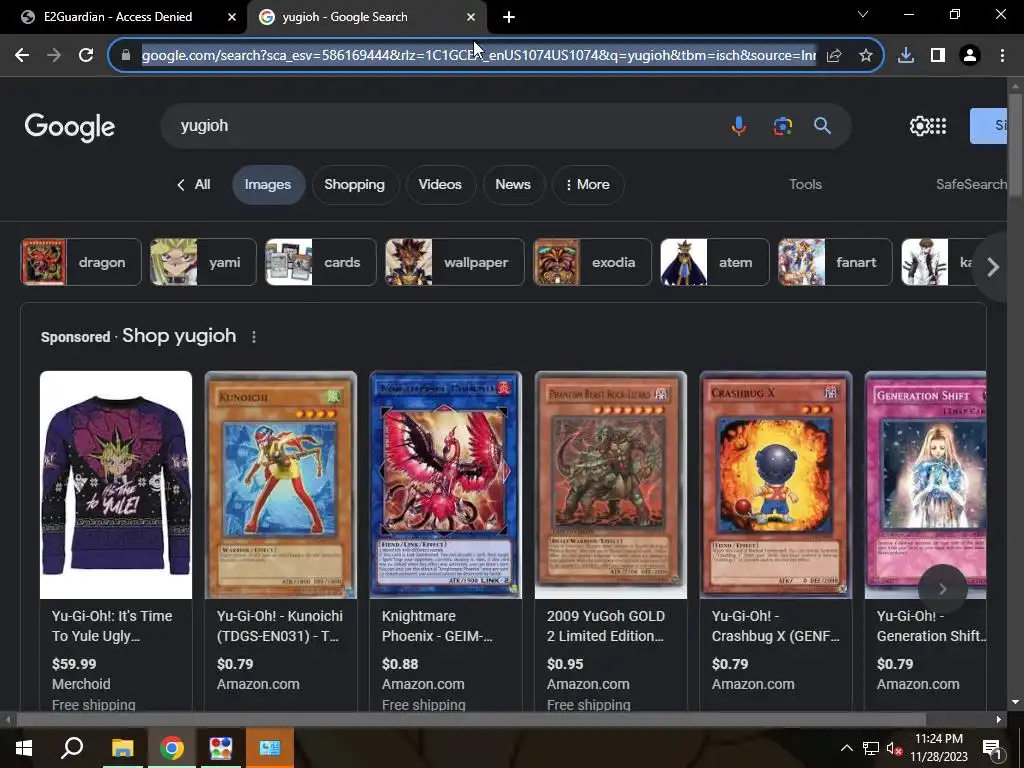
Task: Filter images by the exodia chip
Action: pyautogui.click(x=592, y=263)
